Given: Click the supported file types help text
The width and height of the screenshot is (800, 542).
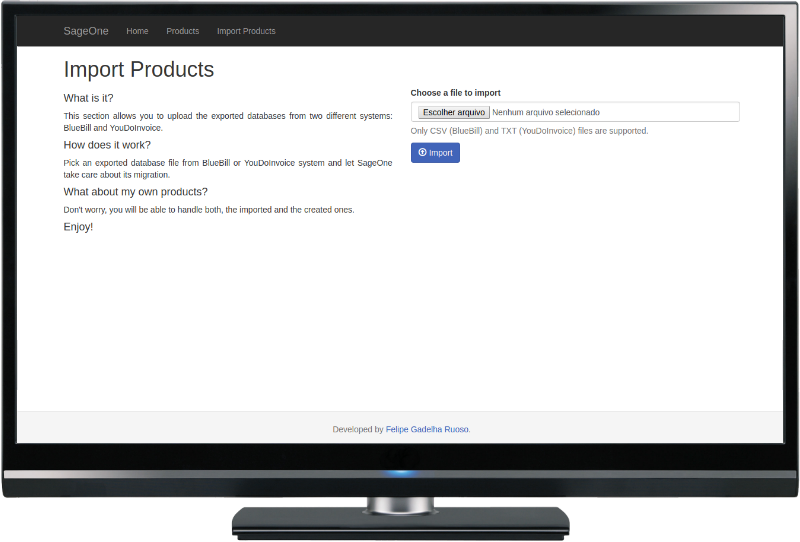Looking at the screenshot, I should pyautogui.click(x=529, y=131).
